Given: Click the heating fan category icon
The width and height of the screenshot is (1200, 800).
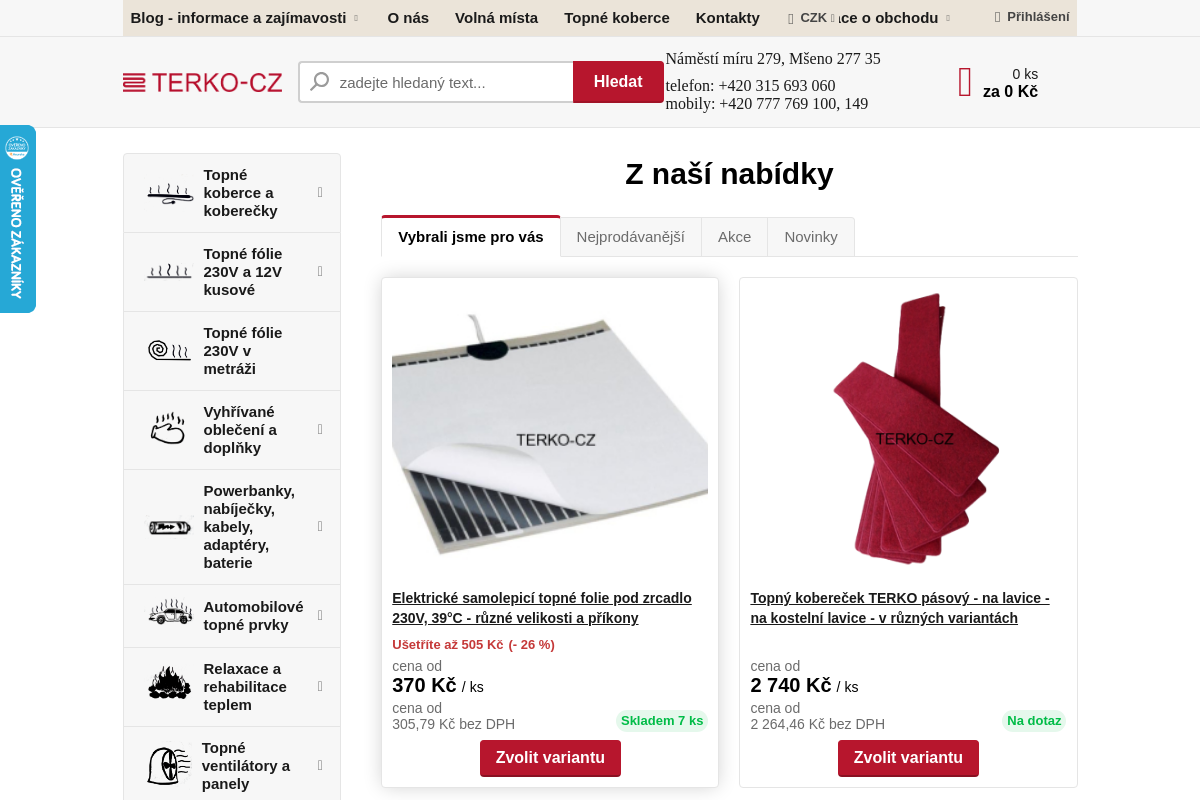Looking at the screenshot, I should click(x=167, y=765).
